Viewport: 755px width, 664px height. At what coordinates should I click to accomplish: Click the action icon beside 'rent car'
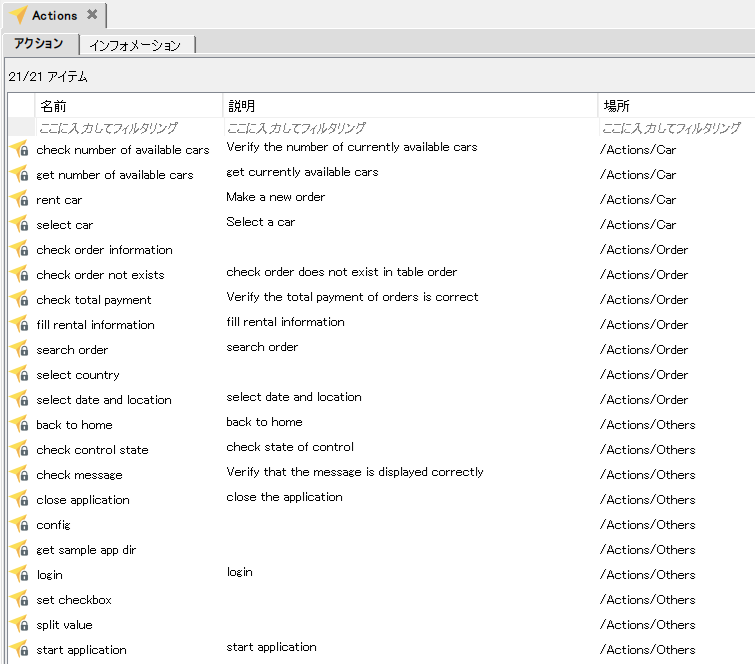coord(19,199)
